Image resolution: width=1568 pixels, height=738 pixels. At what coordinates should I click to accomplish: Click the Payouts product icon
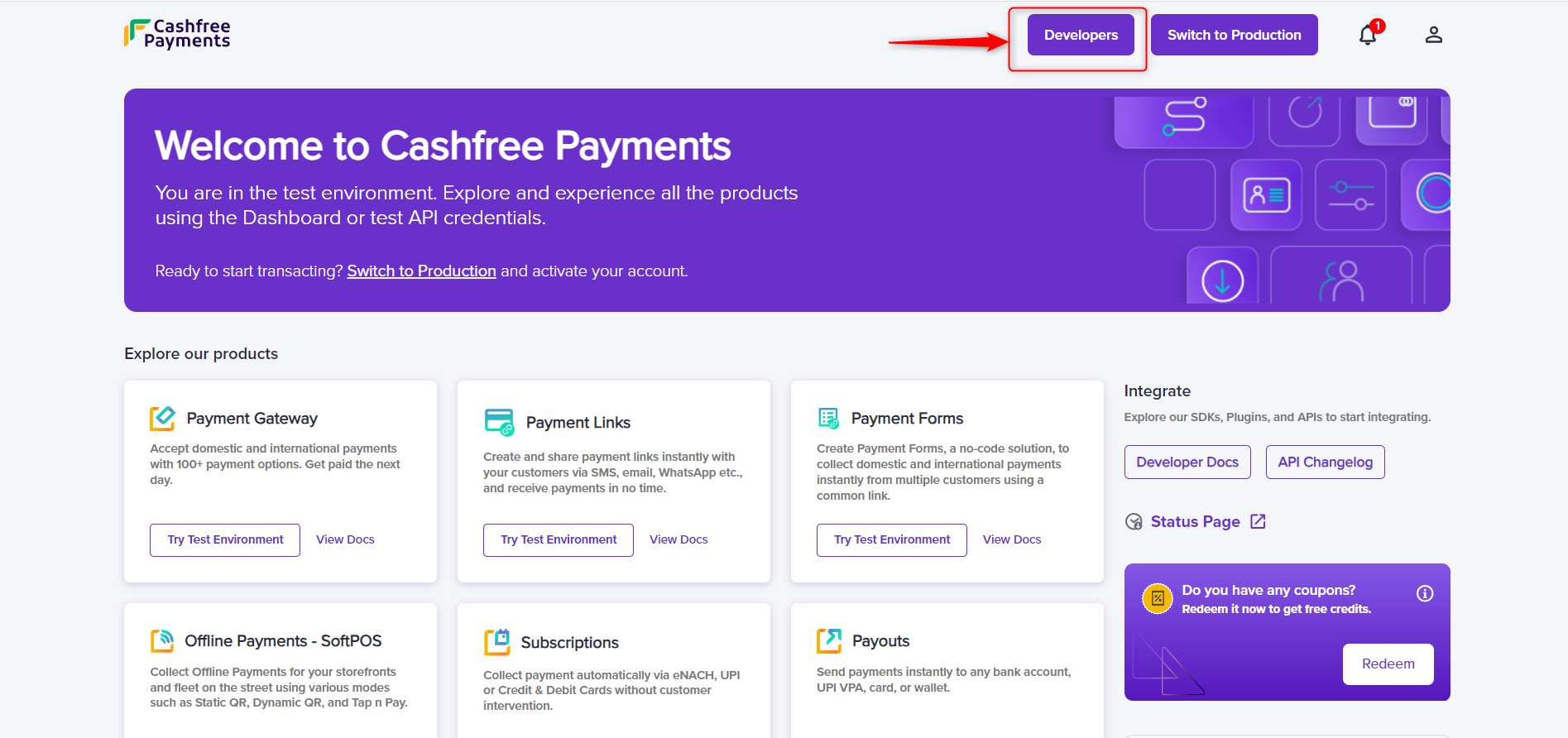coord(829,641)
